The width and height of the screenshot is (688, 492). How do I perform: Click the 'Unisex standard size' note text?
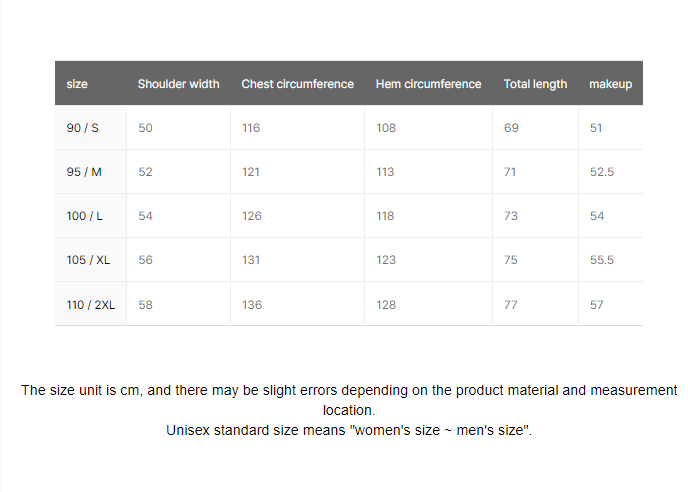(349, 430)
